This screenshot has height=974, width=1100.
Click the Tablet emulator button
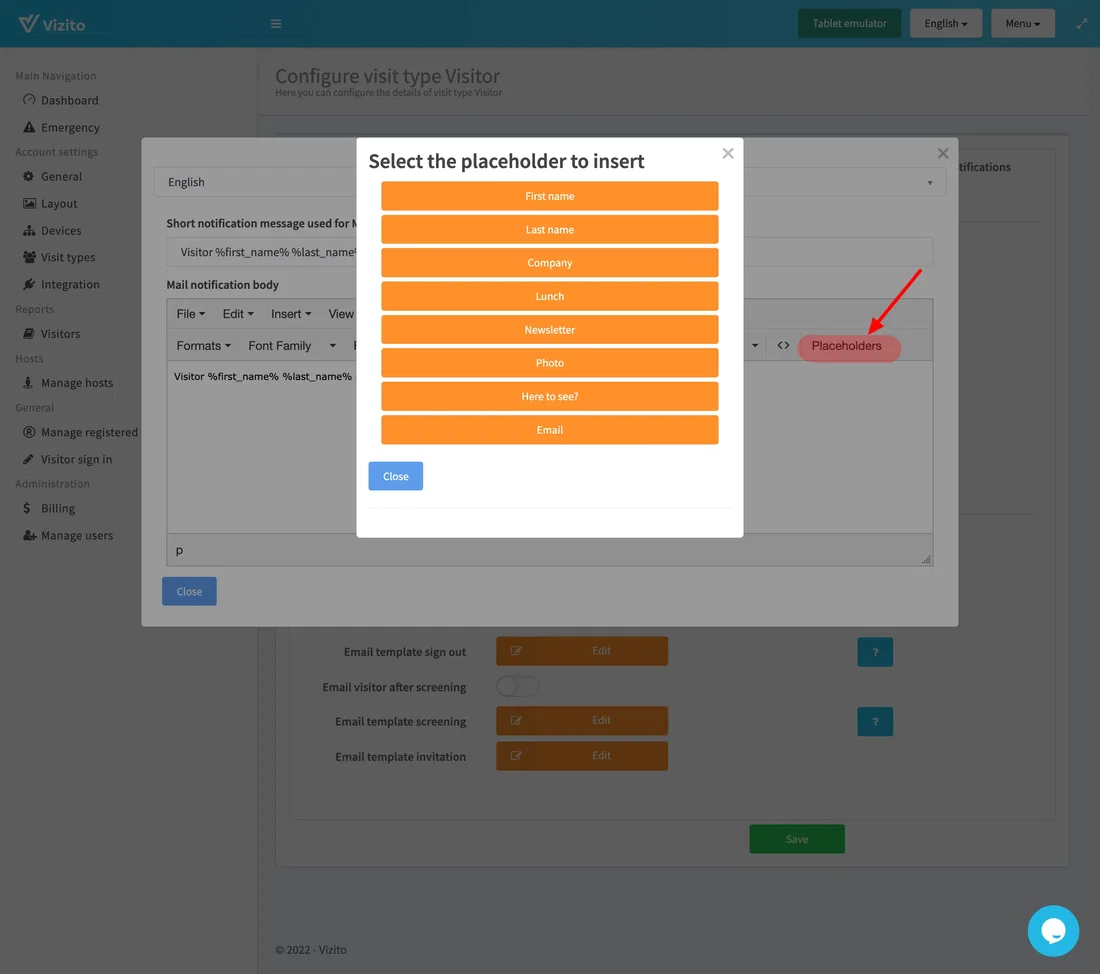849,22
